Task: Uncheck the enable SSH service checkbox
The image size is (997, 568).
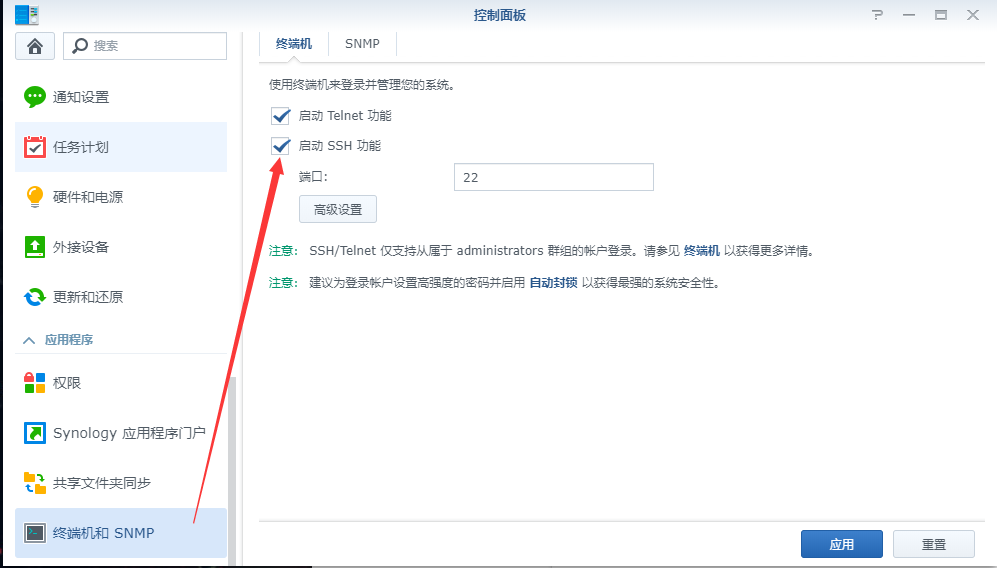Action: click(280, 146)
